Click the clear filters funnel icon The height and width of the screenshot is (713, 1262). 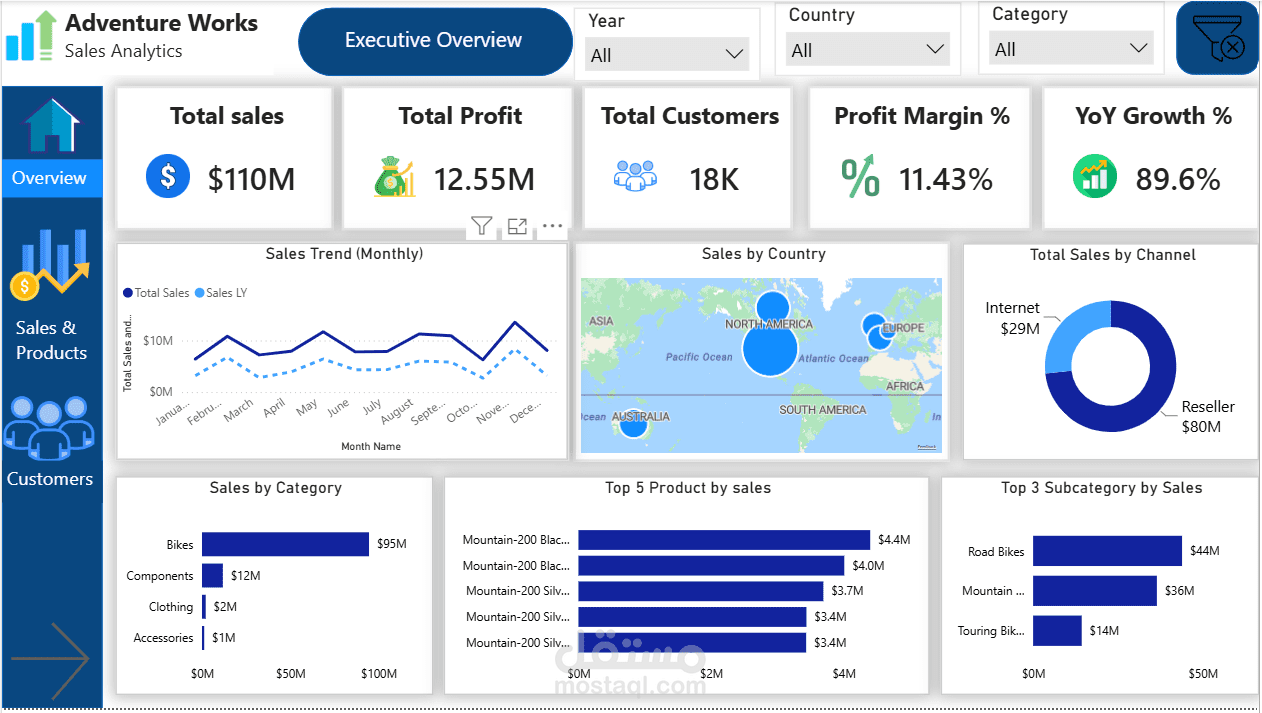coord(1217,38)
